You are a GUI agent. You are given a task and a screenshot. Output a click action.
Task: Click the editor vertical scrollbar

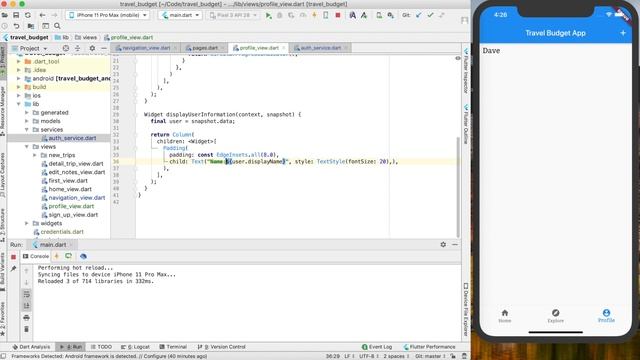pos(458,188)
